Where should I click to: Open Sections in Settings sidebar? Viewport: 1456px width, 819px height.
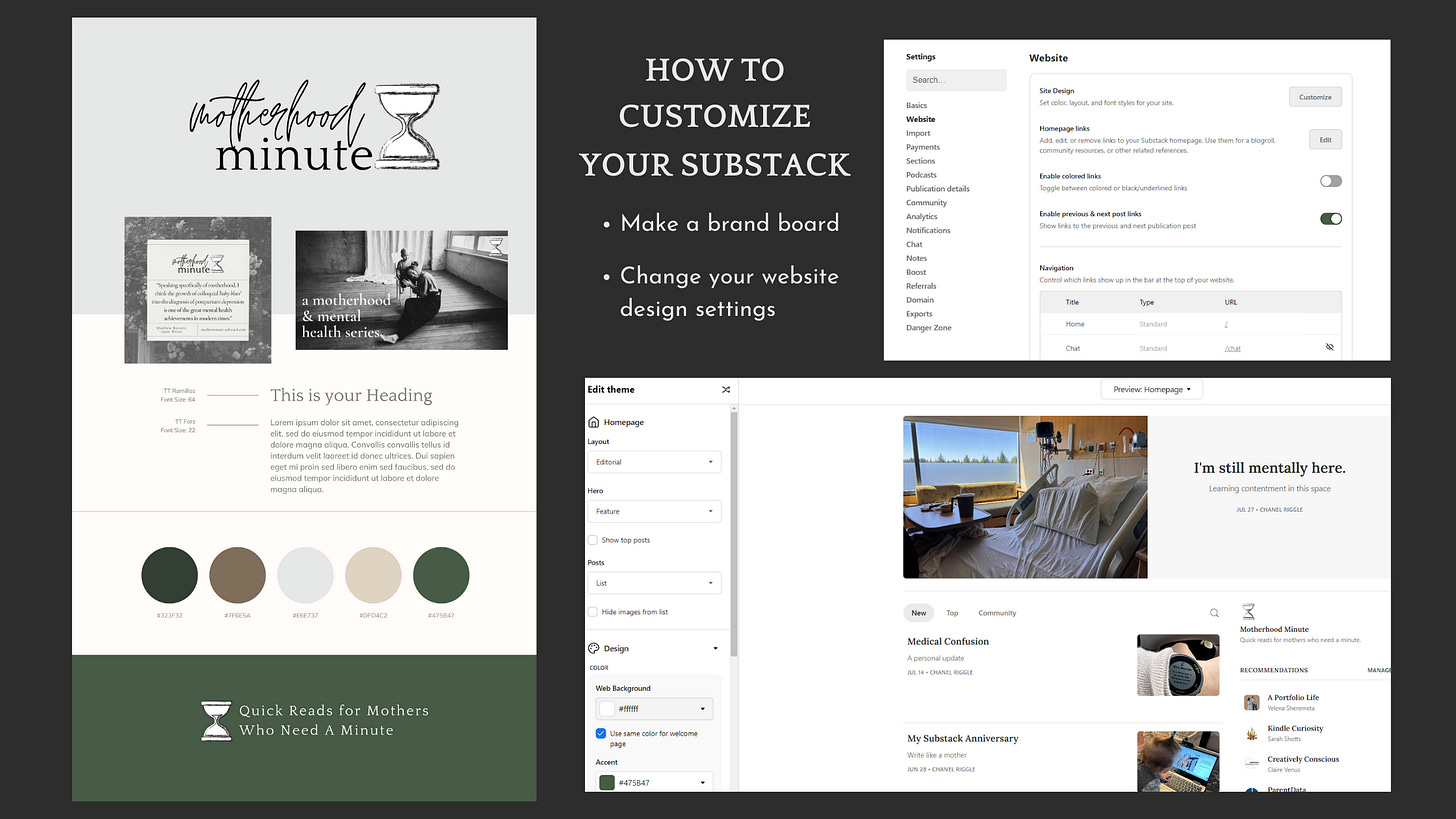click(x=921, y=161)
